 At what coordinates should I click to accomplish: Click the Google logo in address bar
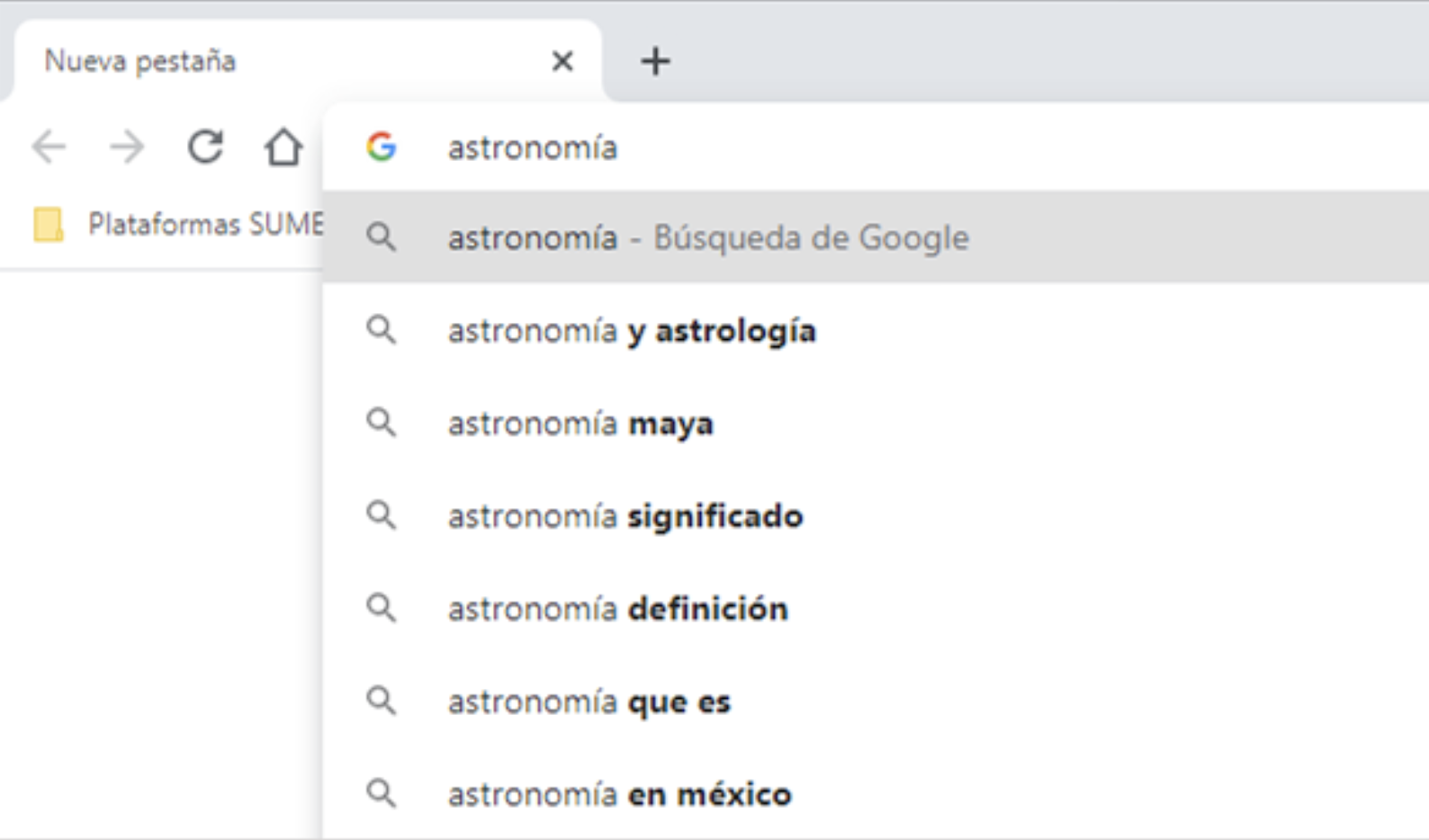point(382,147)
